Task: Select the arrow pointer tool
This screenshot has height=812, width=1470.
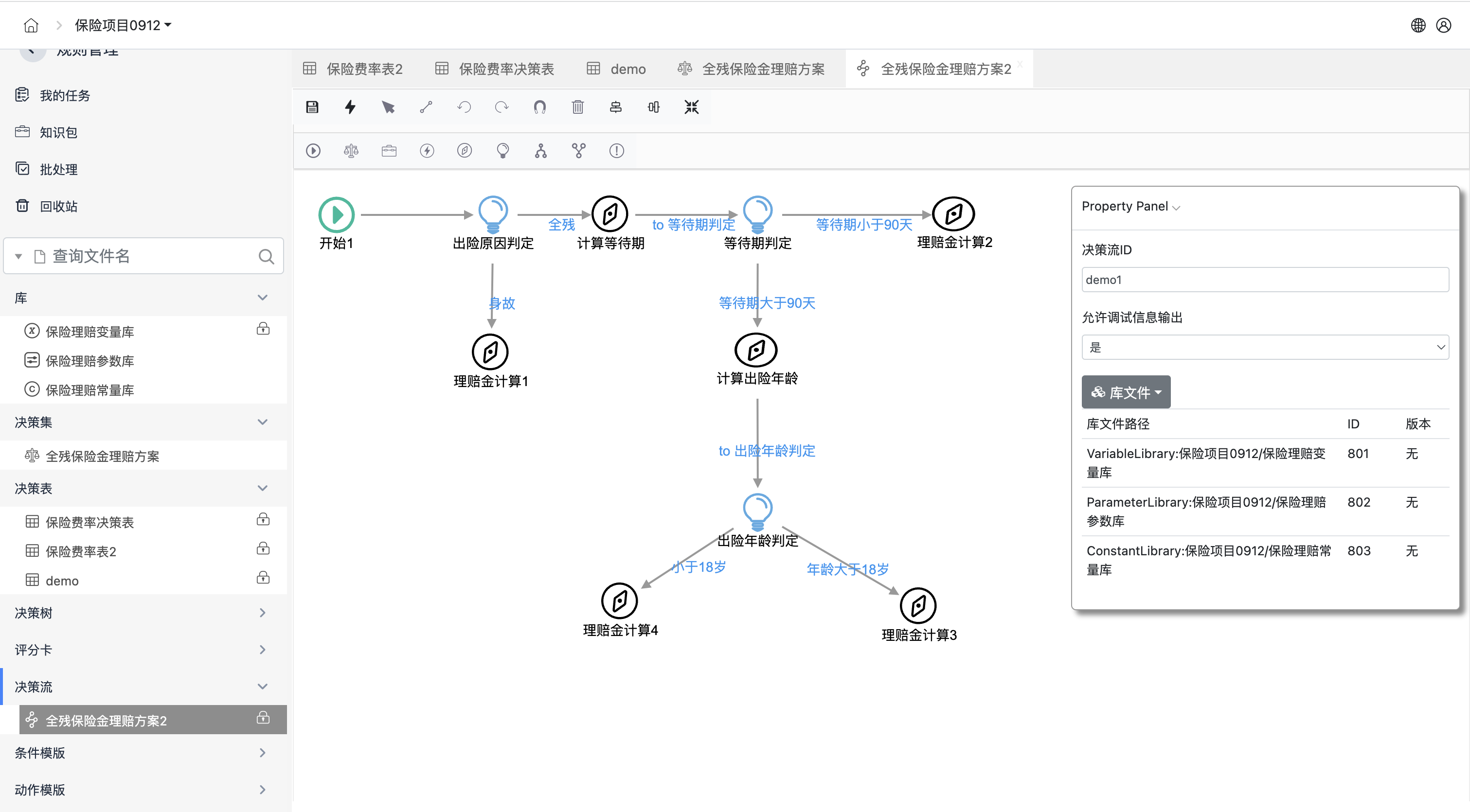Action: point(388,107)
